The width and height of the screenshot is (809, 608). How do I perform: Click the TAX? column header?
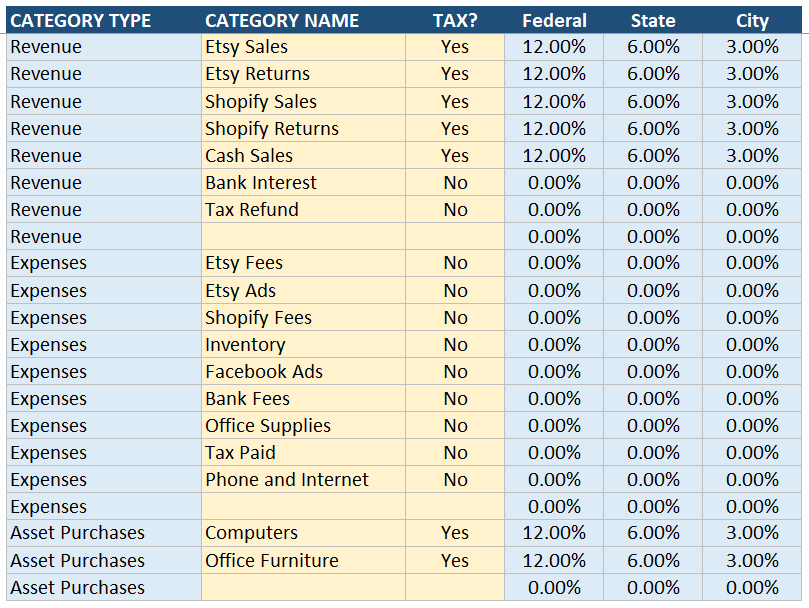coord(455,20)
